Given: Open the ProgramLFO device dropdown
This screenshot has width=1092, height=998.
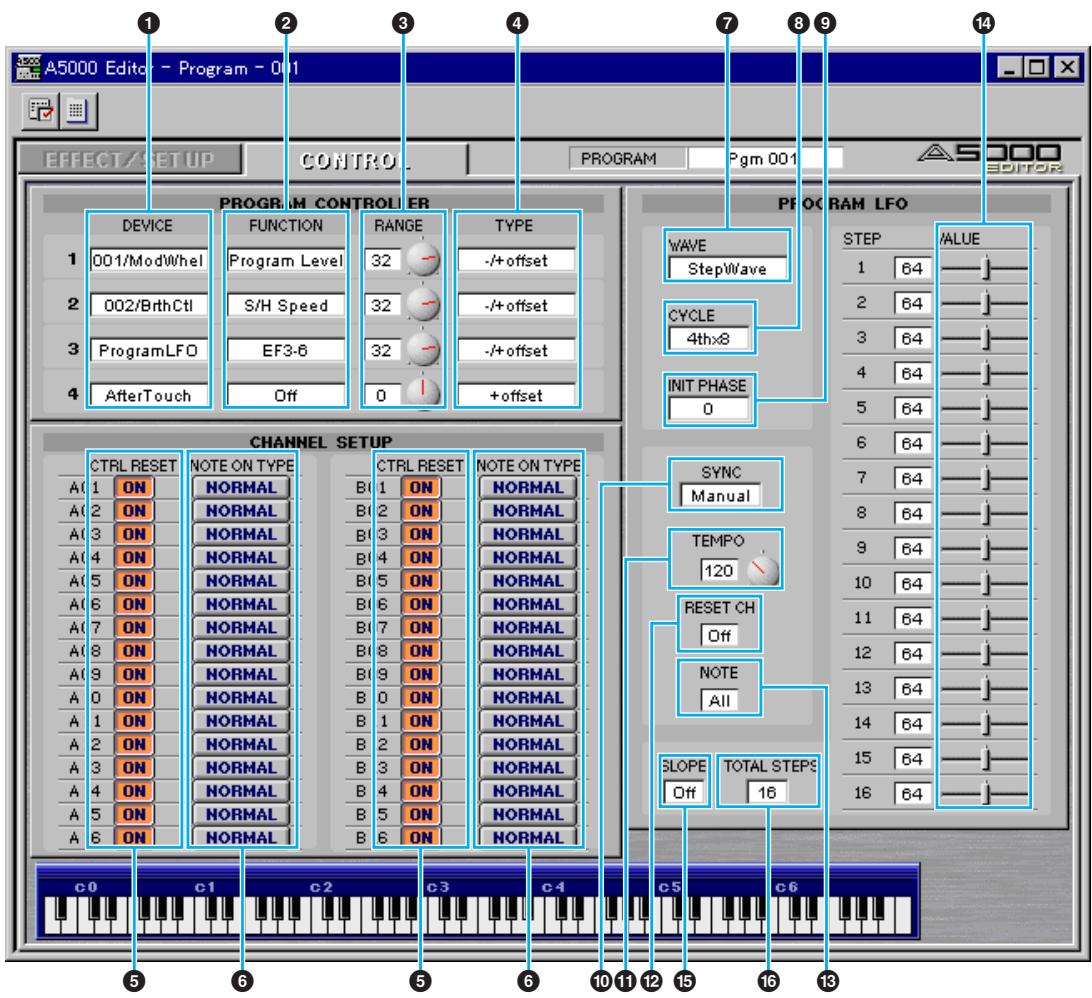Looking at the screenshot, I should point(148,350).
